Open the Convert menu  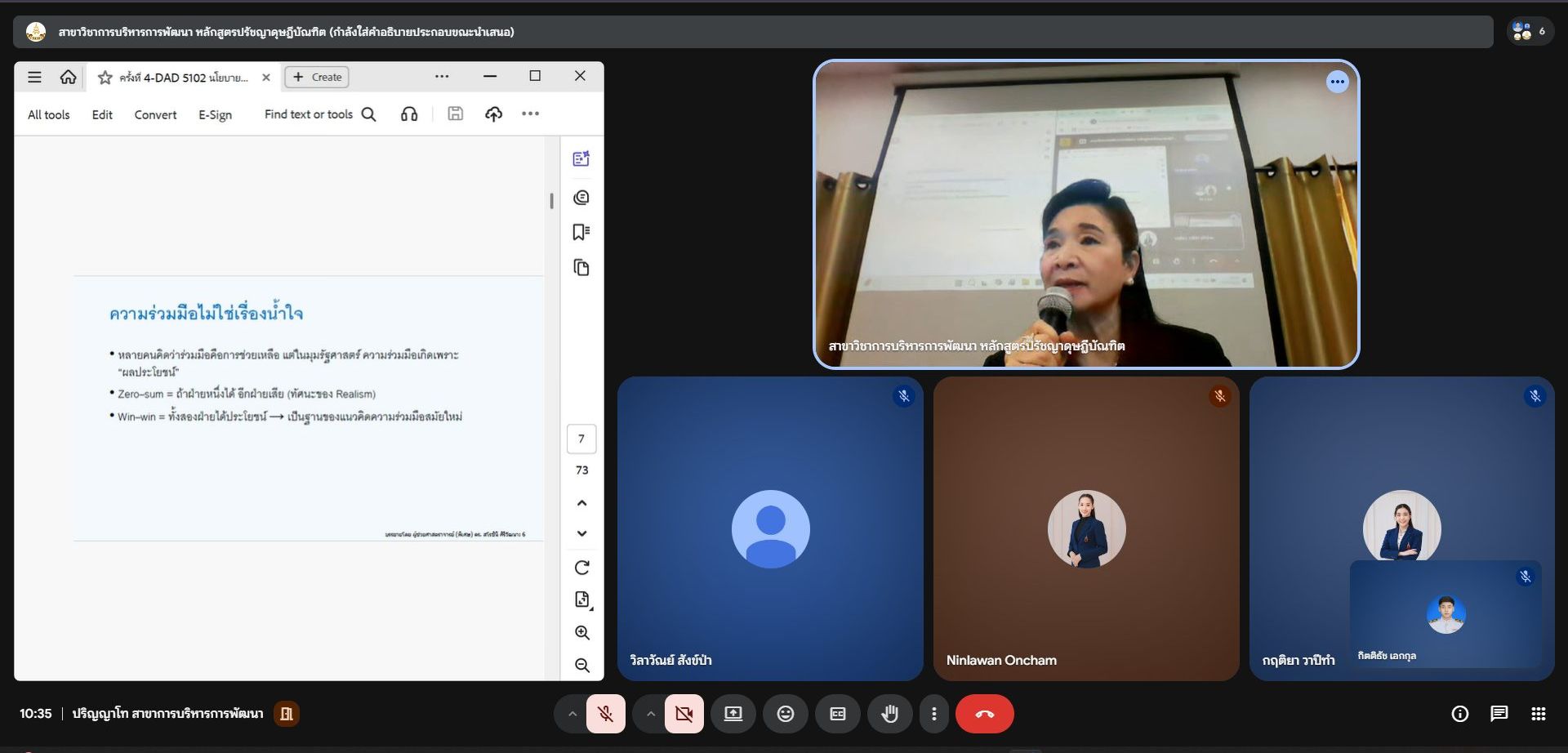[x=155, y=115]
